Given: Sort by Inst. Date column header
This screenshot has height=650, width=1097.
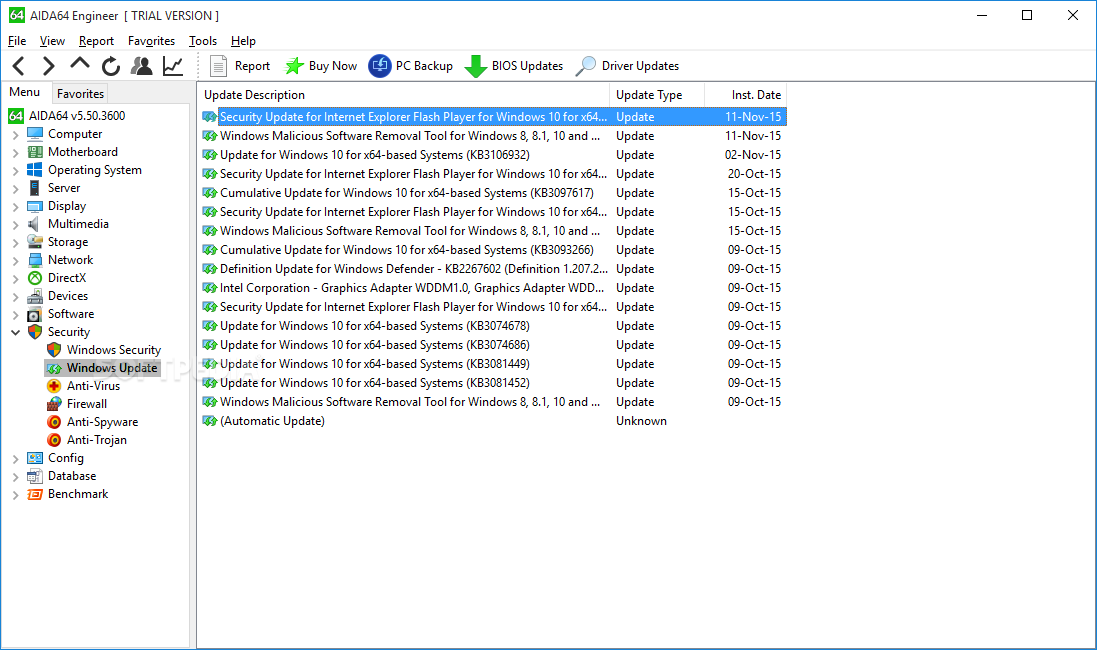Looking at the screenshot, I should click(745, 94).
